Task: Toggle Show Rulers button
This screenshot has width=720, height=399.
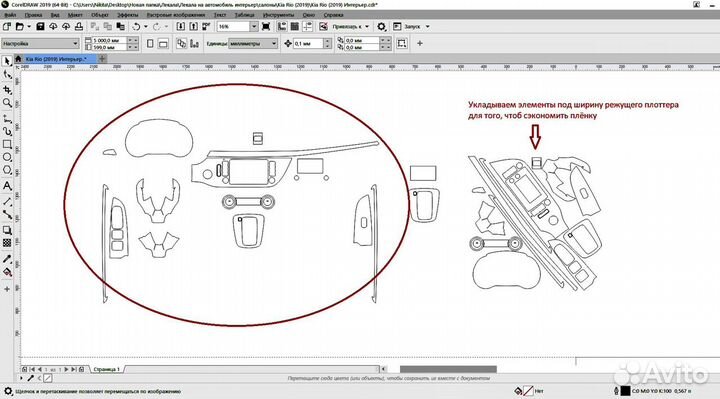Action: 282,27
